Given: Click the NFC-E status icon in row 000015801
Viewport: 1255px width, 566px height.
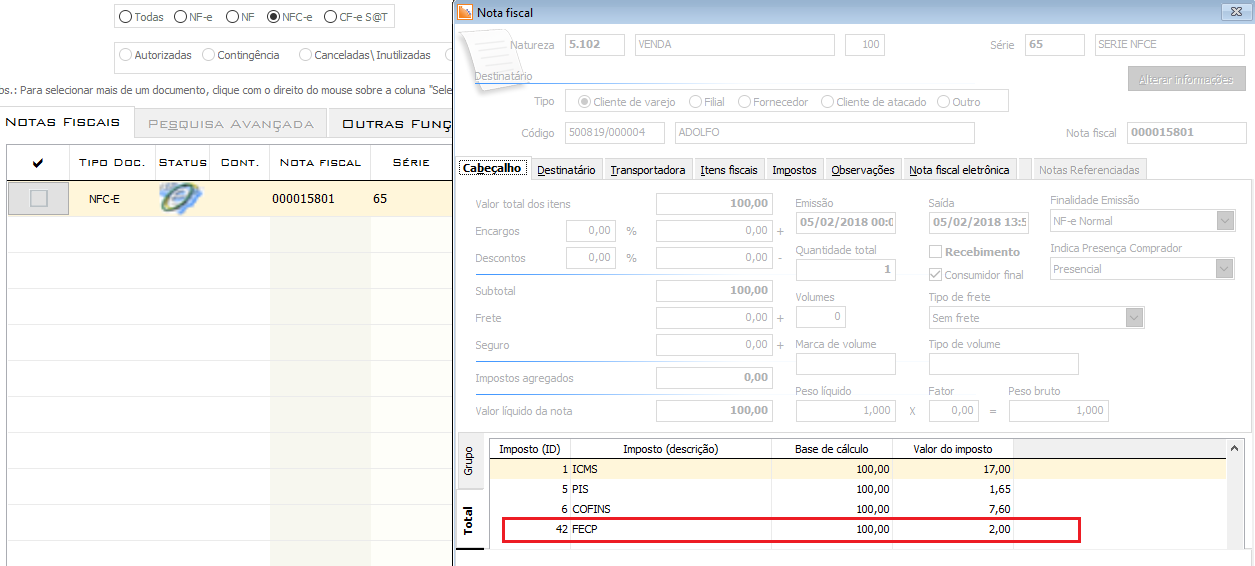Looking at the screenshot, I should point(180,198).
